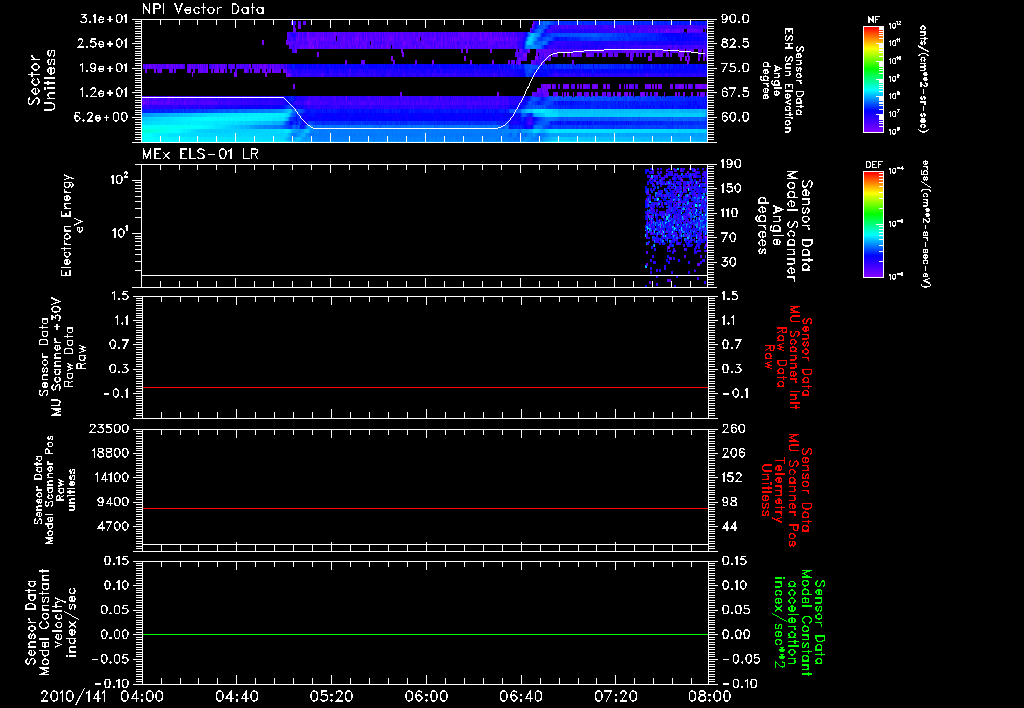Click the "04:00" time axis label
Viewport: 1024px width, 708px height.
click(142, 696)
